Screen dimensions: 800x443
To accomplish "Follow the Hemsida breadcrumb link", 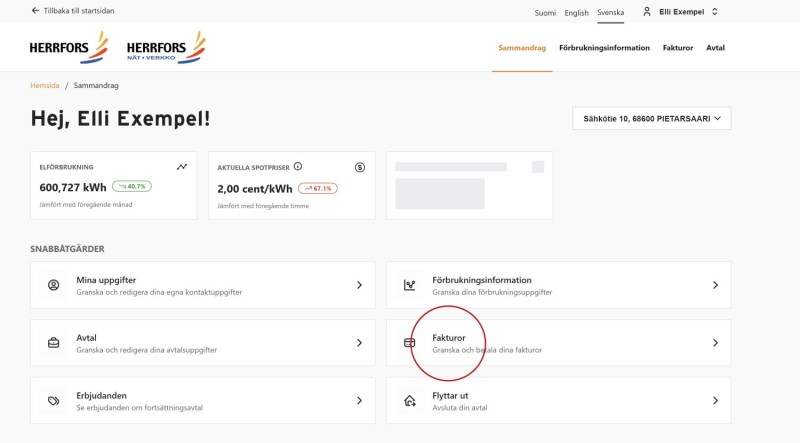I will [x=45, y=85].
